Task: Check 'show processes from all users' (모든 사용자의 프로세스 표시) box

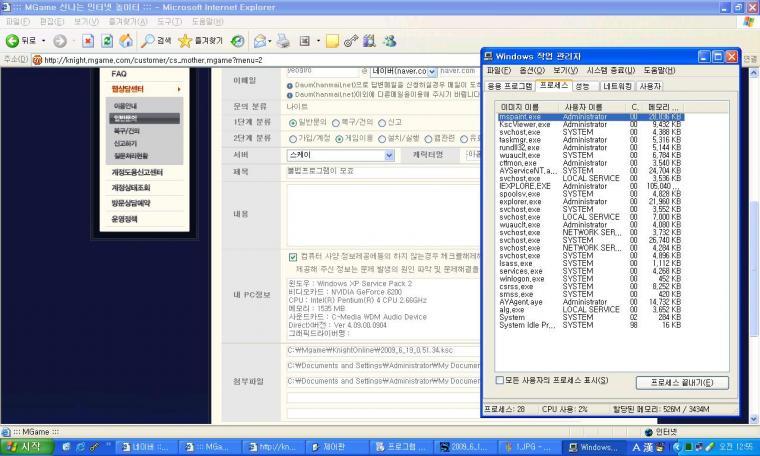Action: pos(500,380)
